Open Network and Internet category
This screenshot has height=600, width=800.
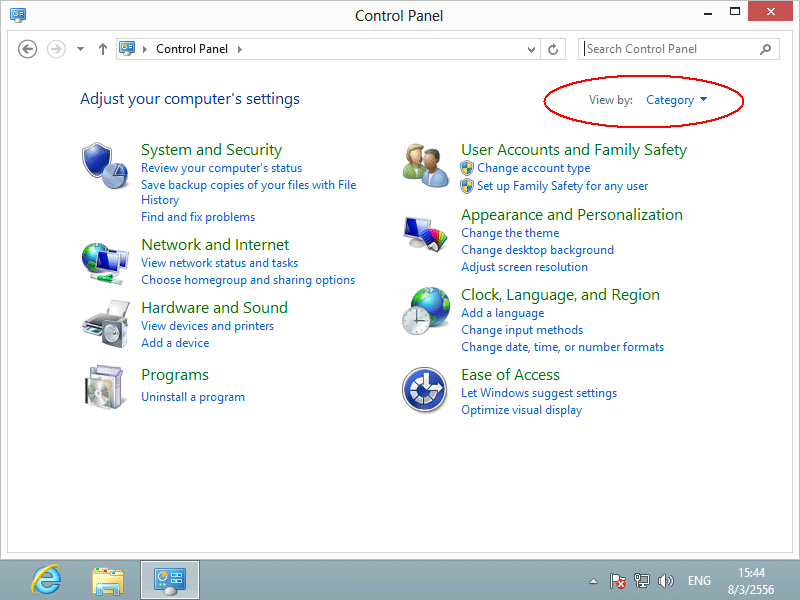point(215,245)
